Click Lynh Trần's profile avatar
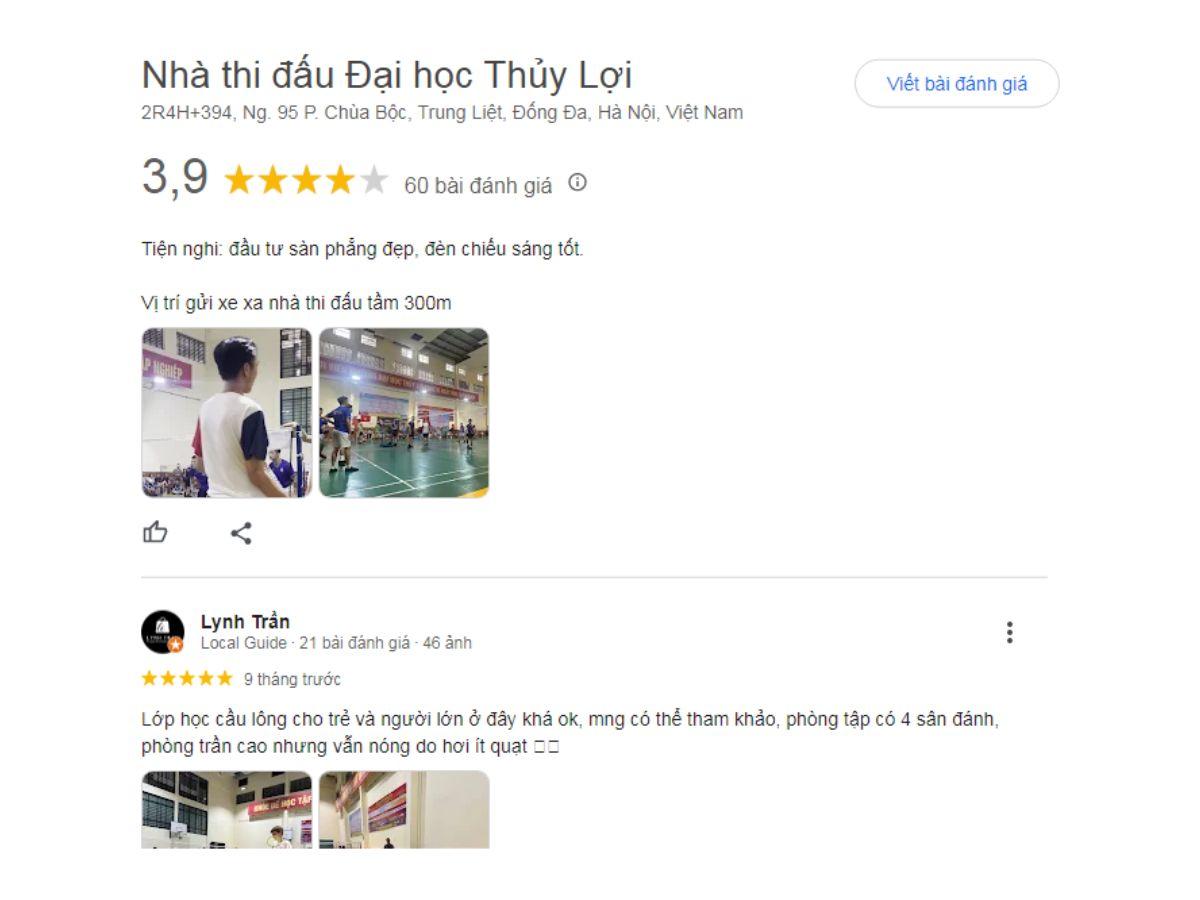The width and height of the screenshot is (1200, 900). [163, 632]
